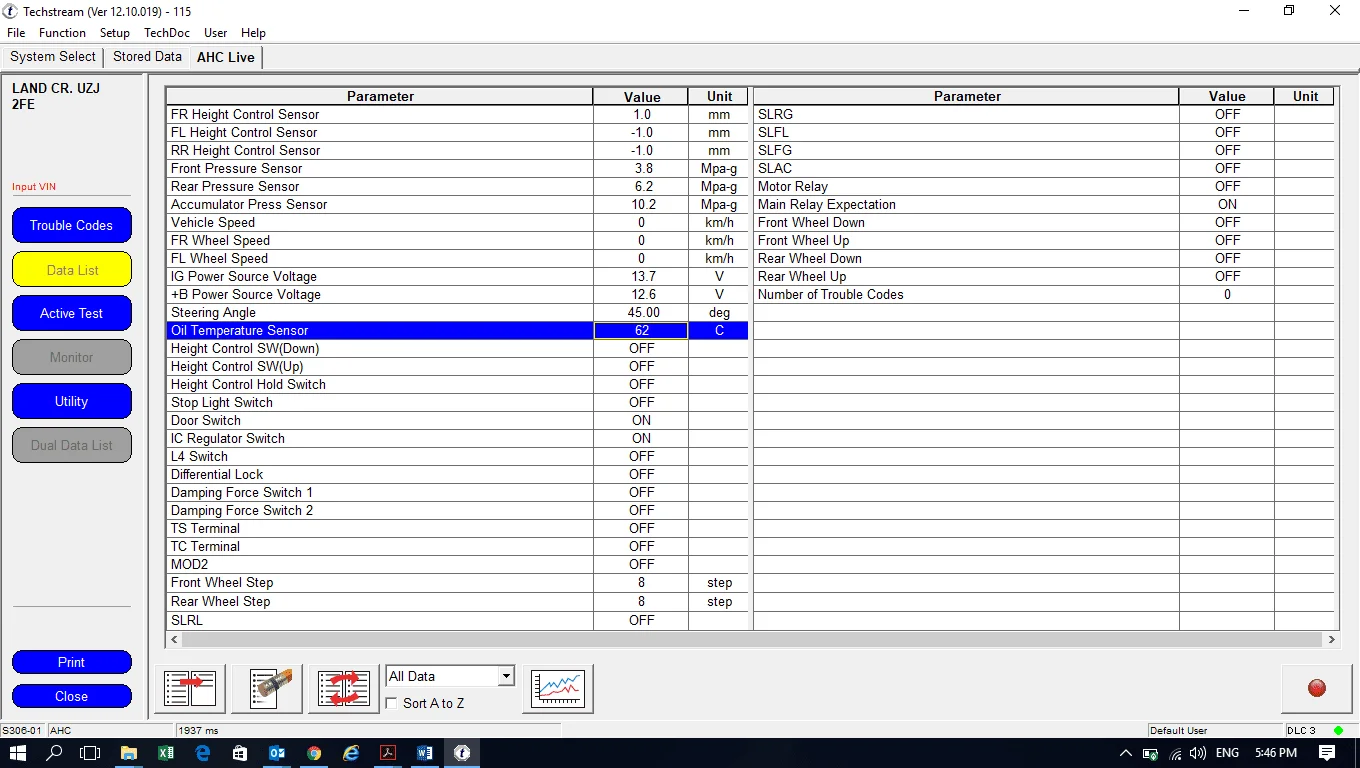This screenshot has height=768, width=1360.
Task: Select the Accumulator Press Sensor row
Action: [x=380, y=204]
